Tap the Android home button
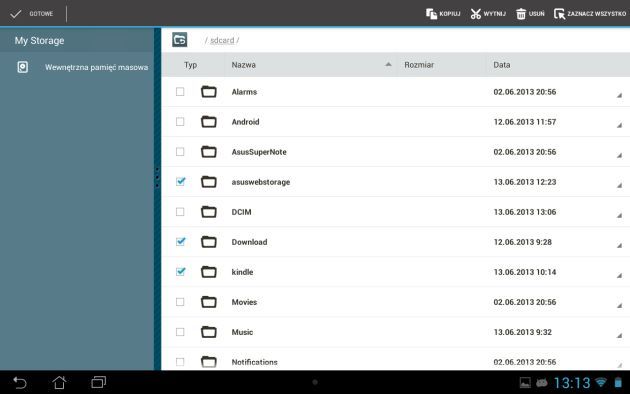630x394 pixels. (59, 382)
